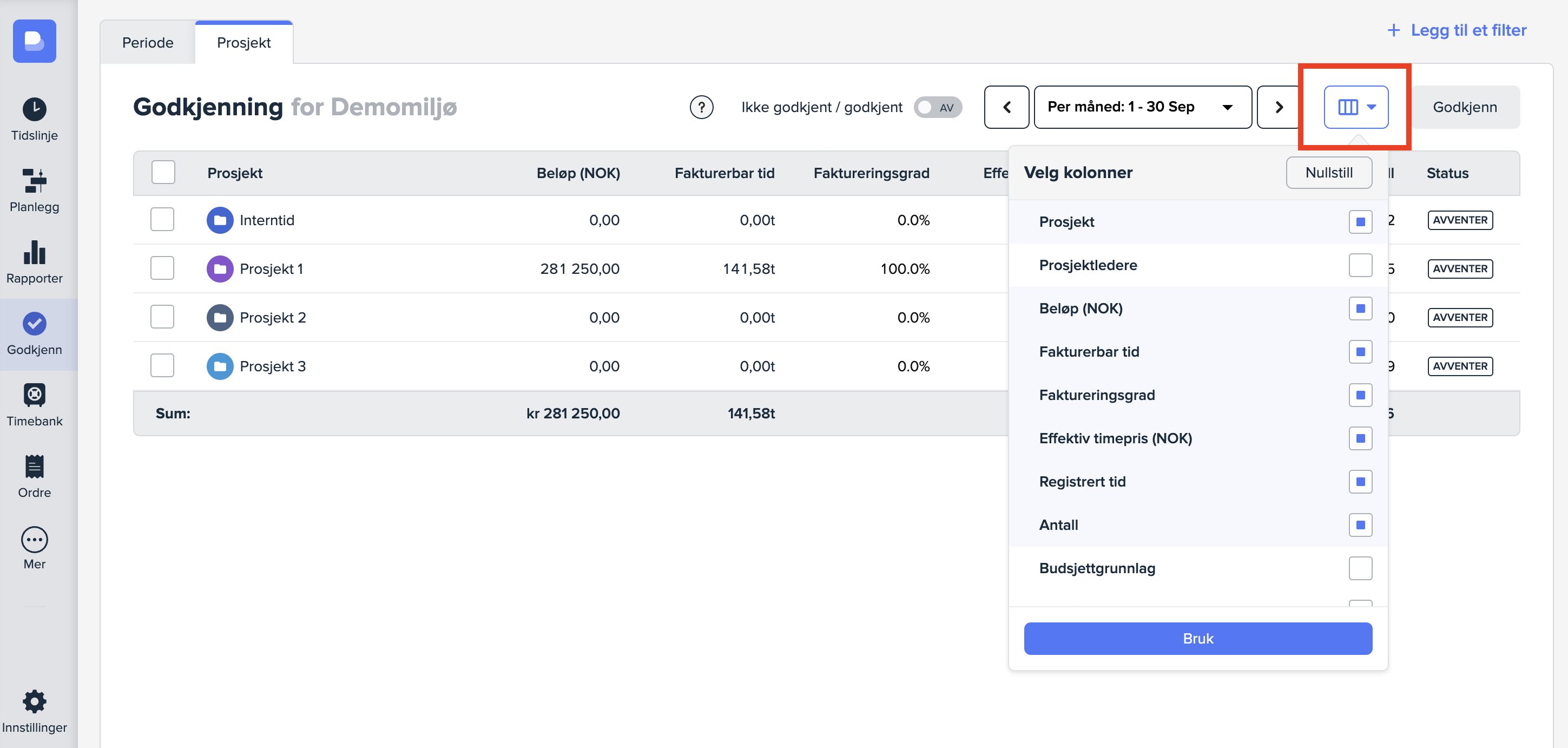Open the Tidslinje clock icon
1568x748 pixels.
pyautogui.click(x=34, y=110)
